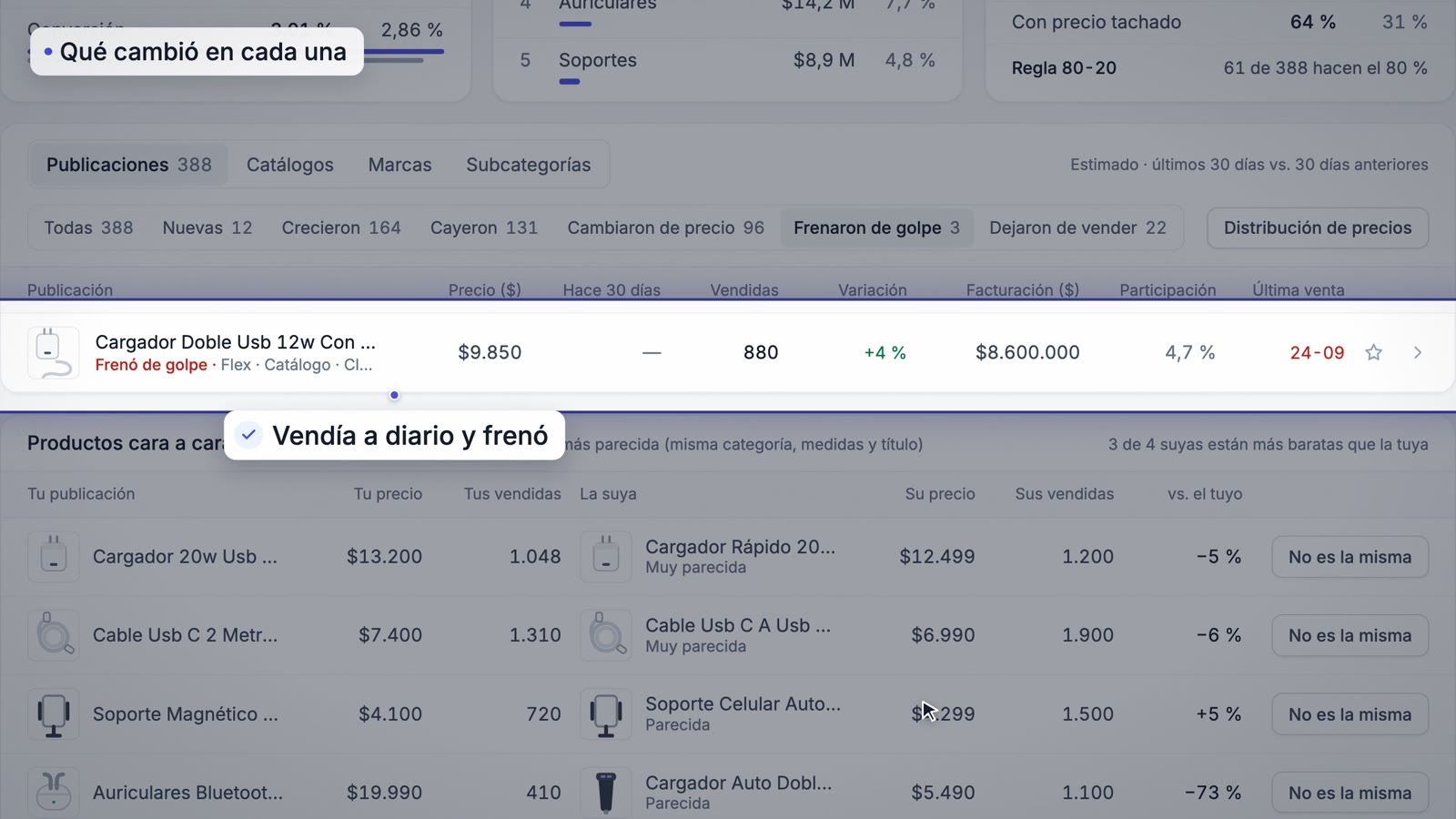Open the Subcategorías tab
The height and width of the screenshot is (819, 1456).
pyautogui.click(x=528, y=165)
